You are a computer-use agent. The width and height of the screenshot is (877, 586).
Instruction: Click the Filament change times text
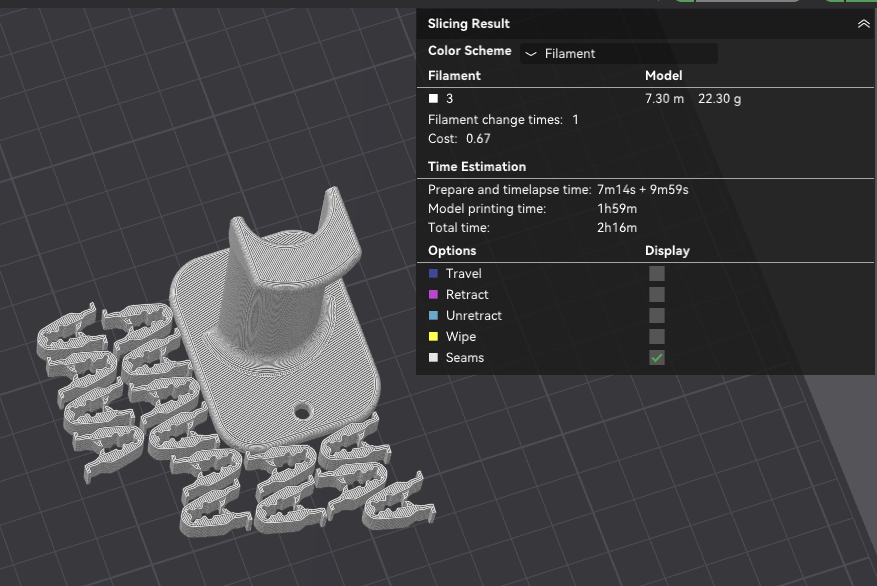click(503, 120)
